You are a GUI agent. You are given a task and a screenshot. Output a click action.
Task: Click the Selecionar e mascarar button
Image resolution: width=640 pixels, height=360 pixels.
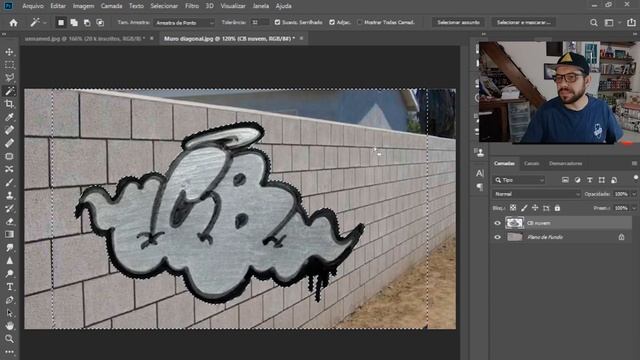(x=524, y=22)
